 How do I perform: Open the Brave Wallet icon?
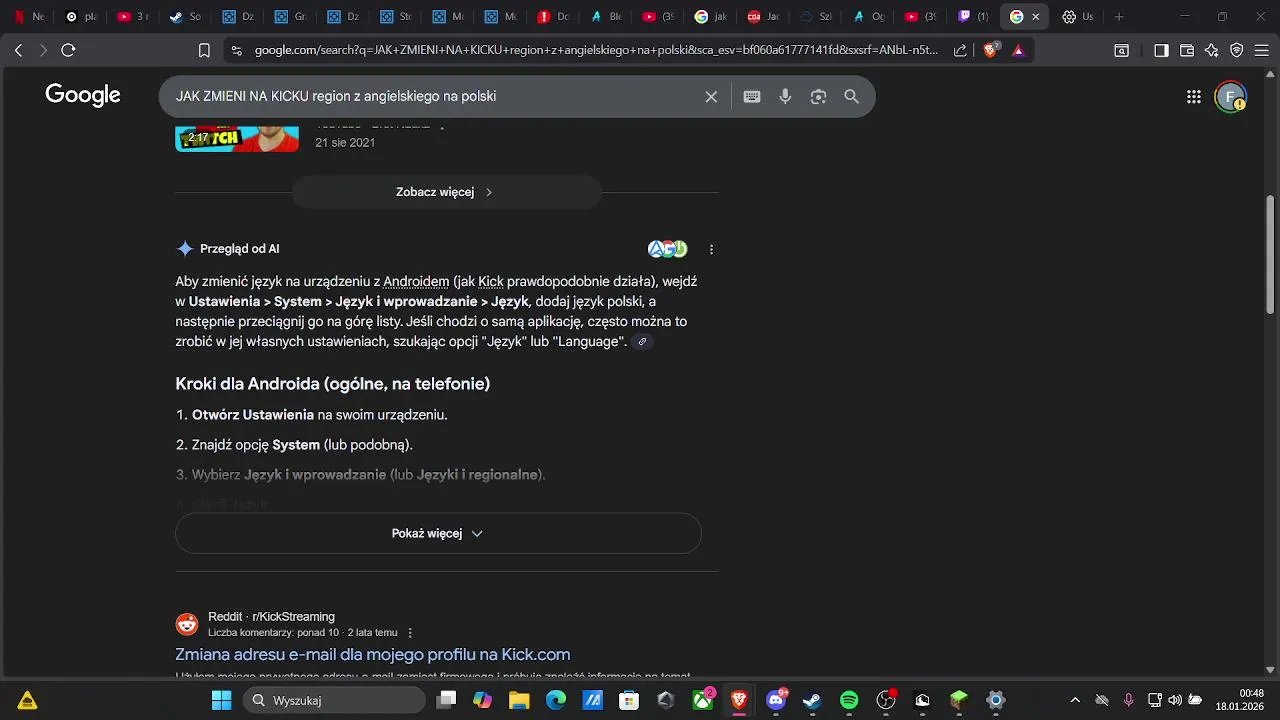tap(1187, 50)
